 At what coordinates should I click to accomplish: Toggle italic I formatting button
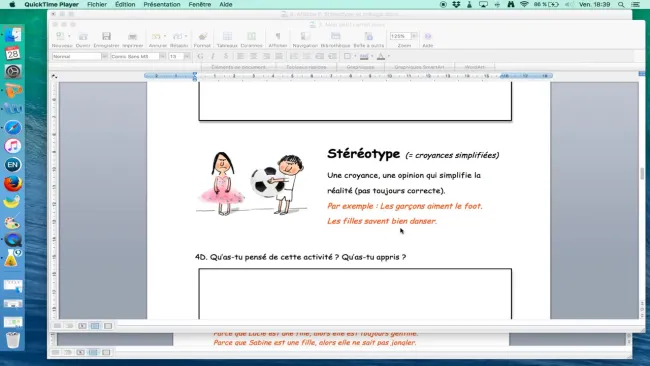point(213,56)
